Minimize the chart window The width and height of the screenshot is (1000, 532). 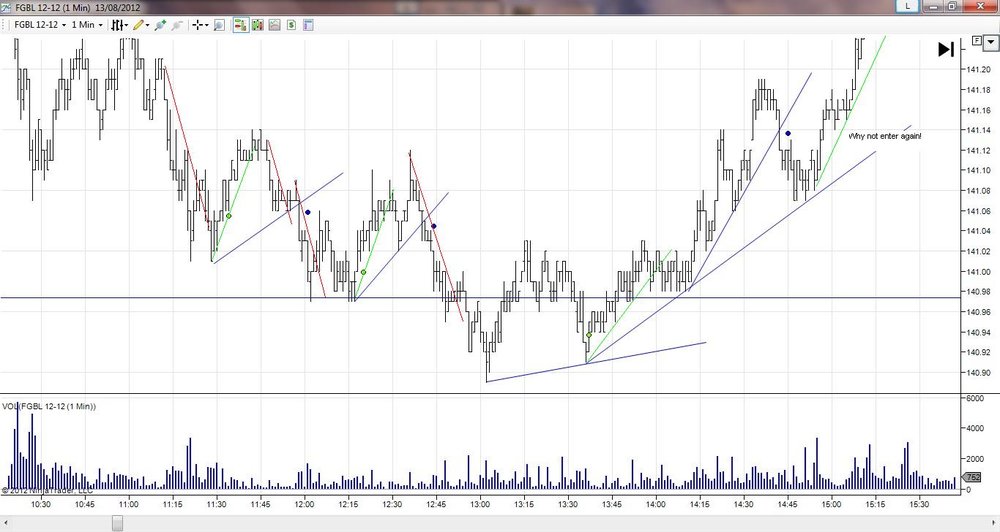point(934,6)
